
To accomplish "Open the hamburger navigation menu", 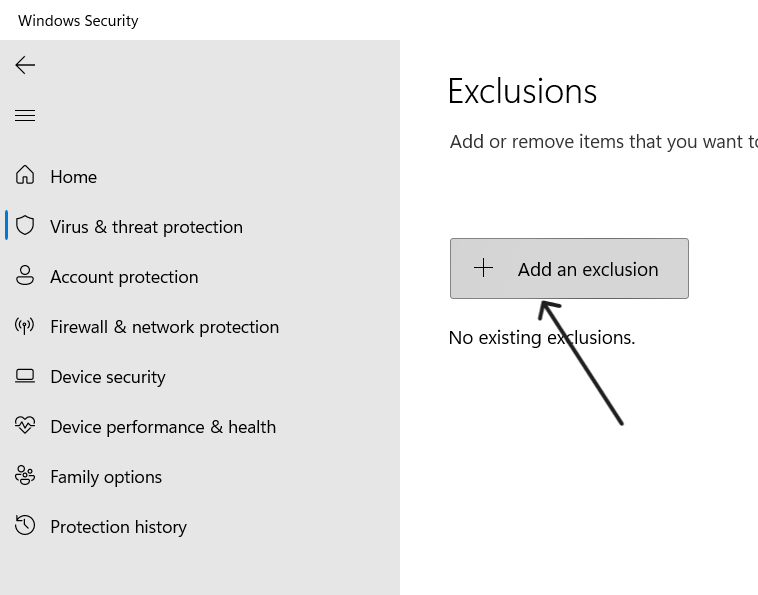I will pos(25,116).
